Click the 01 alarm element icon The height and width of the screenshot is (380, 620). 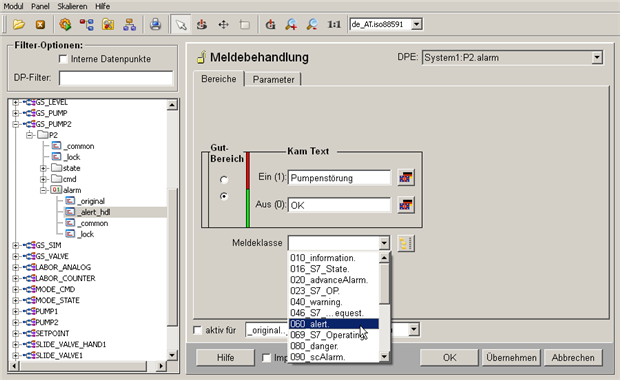pos(56,190)
